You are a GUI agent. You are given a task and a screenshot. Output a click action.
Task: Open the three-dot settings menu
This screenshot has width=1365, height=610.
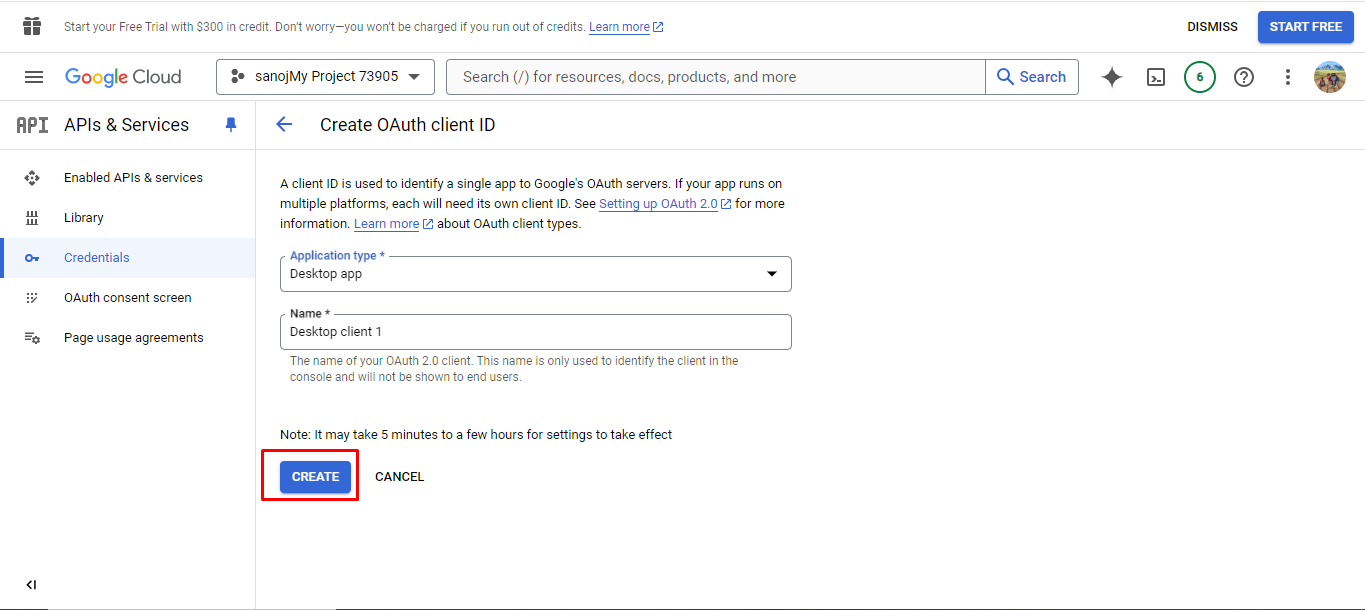click(x=1288, y=77)
